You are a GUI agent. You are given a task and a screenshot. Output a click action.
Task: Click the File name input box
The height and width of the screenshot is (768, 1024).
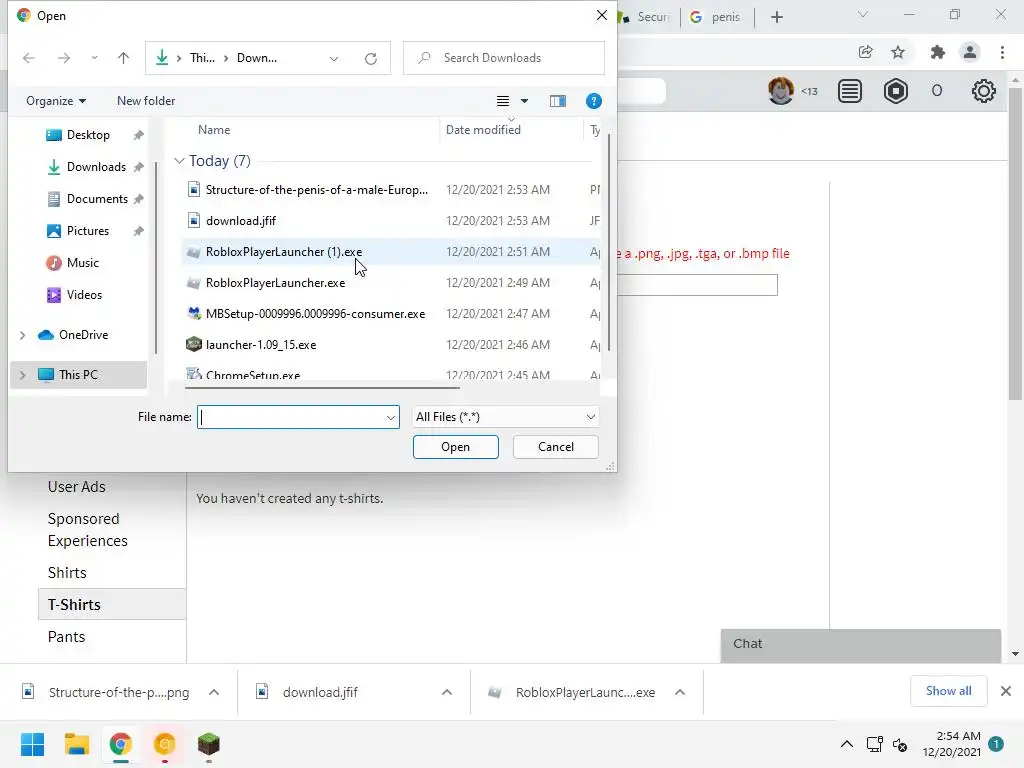click(x=291, y=417)
